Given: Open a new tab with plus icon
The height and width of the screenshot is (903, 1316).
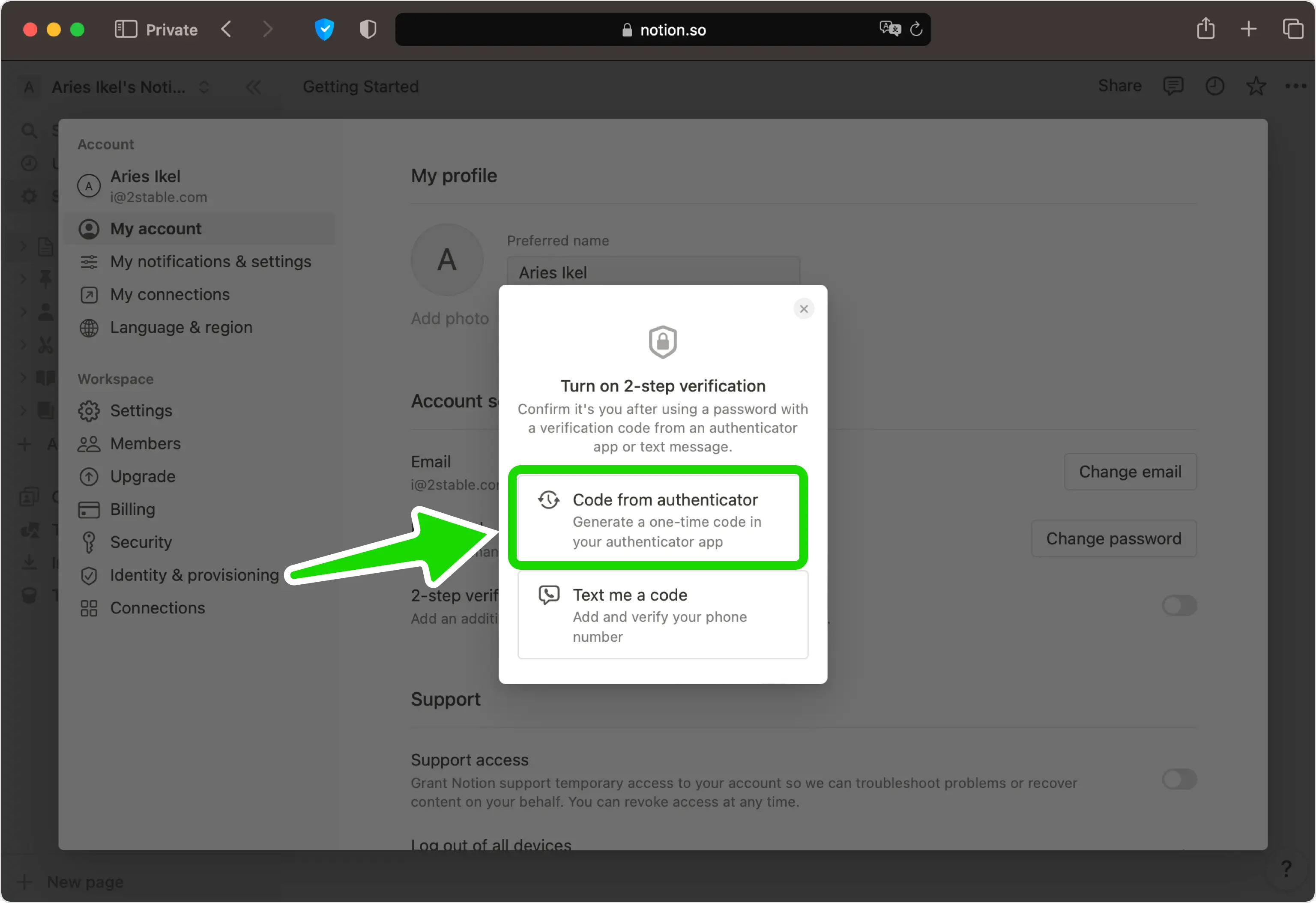Looking at the screenshot, I should click(1248, 28).
